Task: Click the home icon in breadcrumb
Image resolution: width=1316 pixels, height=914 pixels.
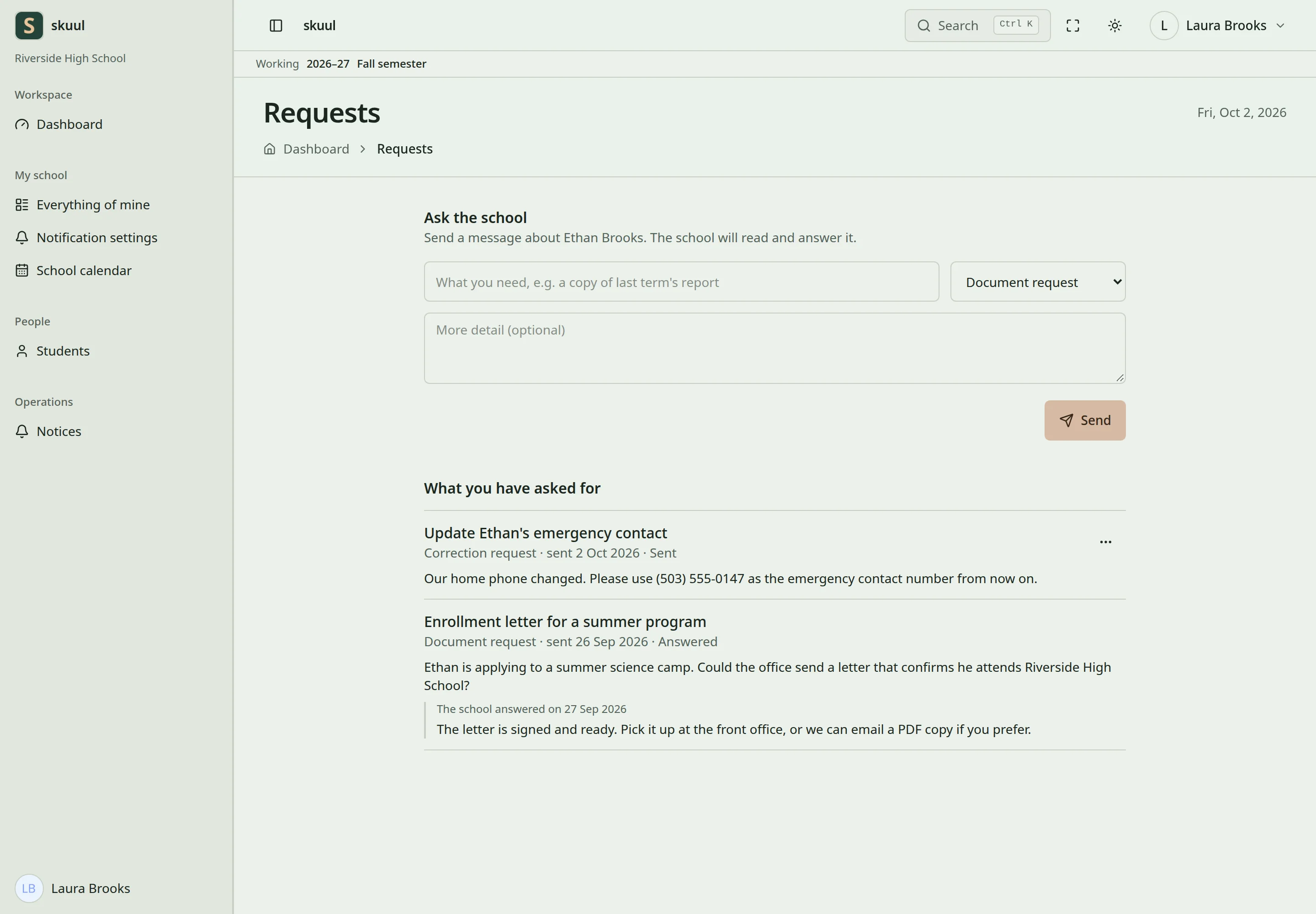Action: [270, 149]
